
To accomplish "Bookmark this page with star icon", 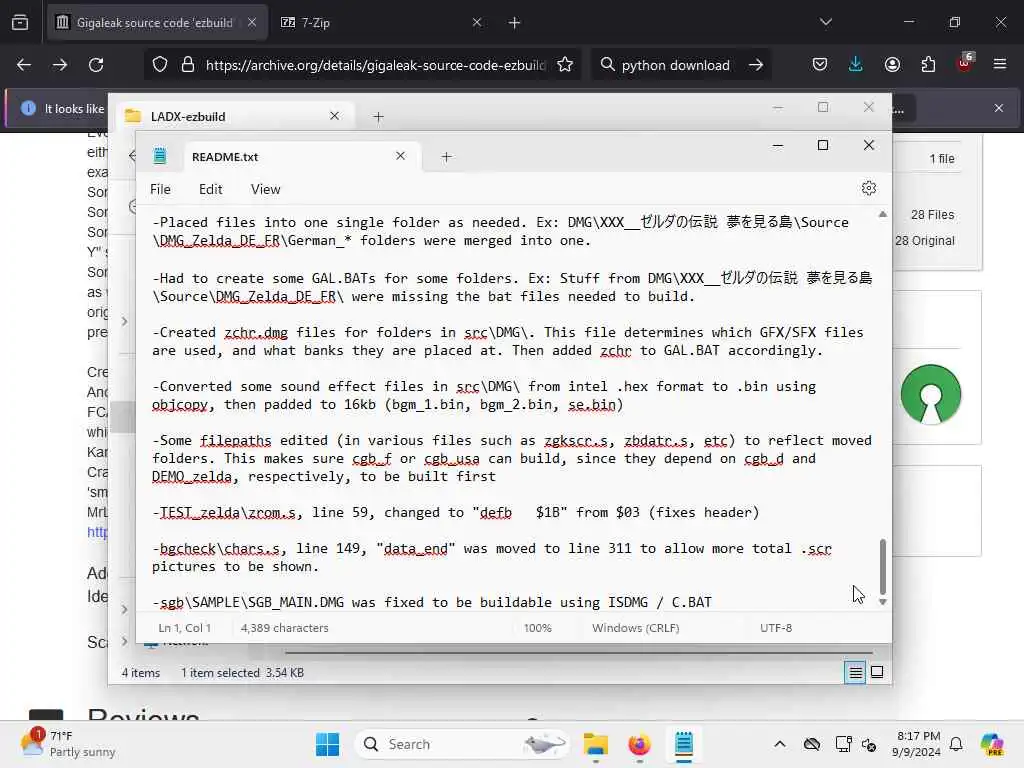I will 565,65.
